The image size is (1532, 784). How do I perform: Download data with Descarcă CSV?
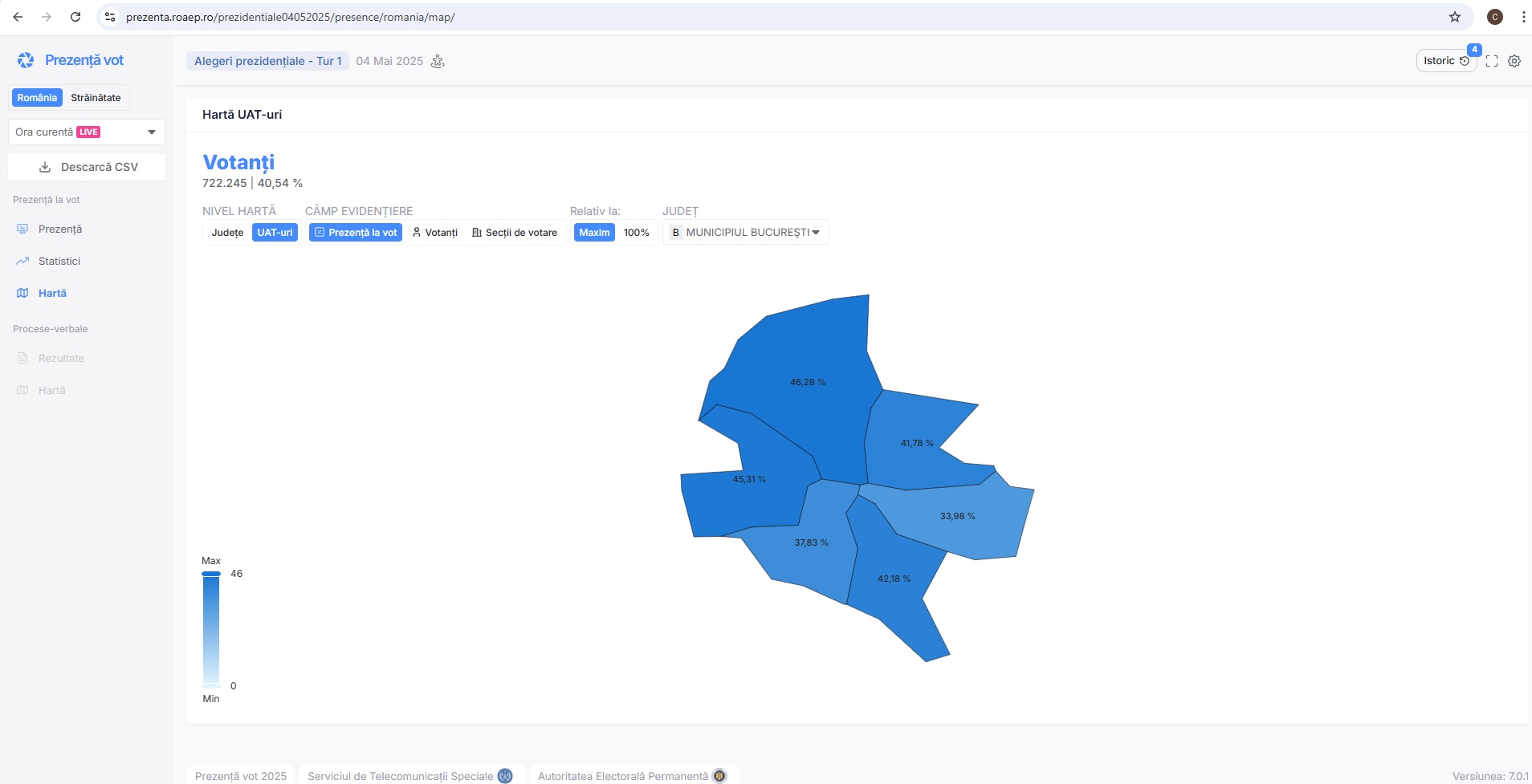click(x=88, y=167)
